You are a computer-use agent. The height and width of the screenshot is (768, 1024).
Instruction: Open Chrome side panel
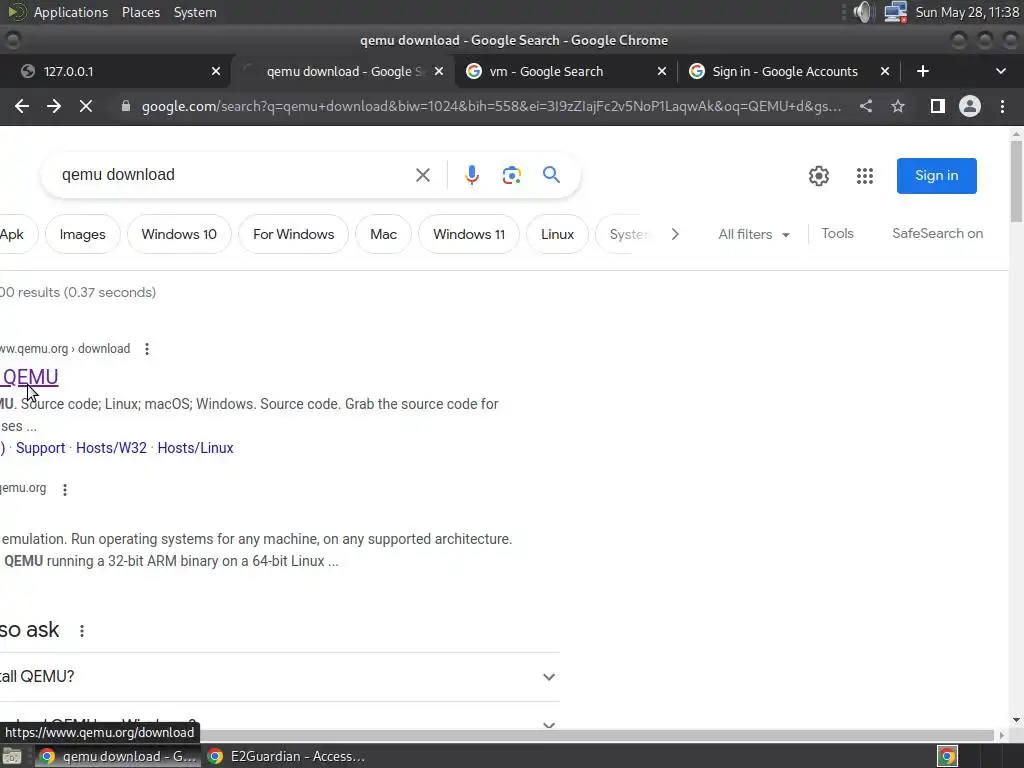937,106
